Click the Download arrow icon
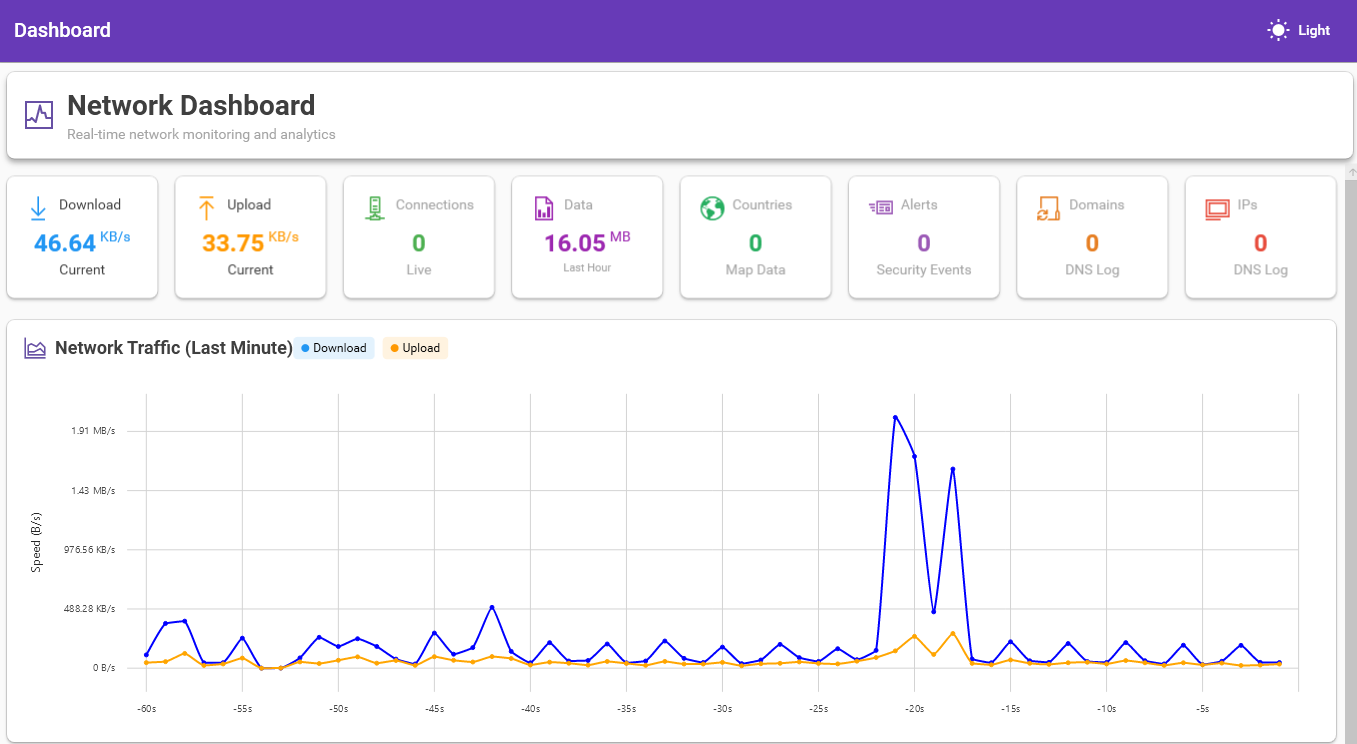Viewport: 1357px width, 744px height. tap(38, 207)
